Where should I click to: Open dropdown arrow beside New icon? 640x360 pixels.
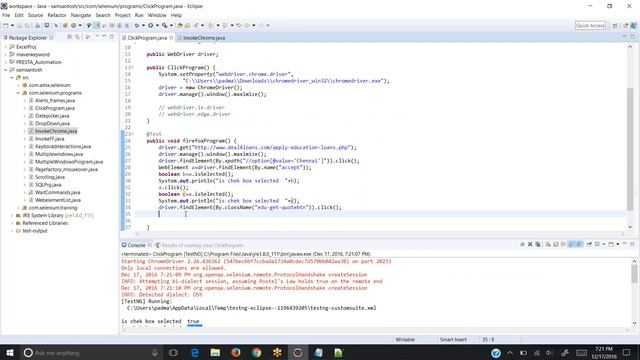[x=12, y=25]
